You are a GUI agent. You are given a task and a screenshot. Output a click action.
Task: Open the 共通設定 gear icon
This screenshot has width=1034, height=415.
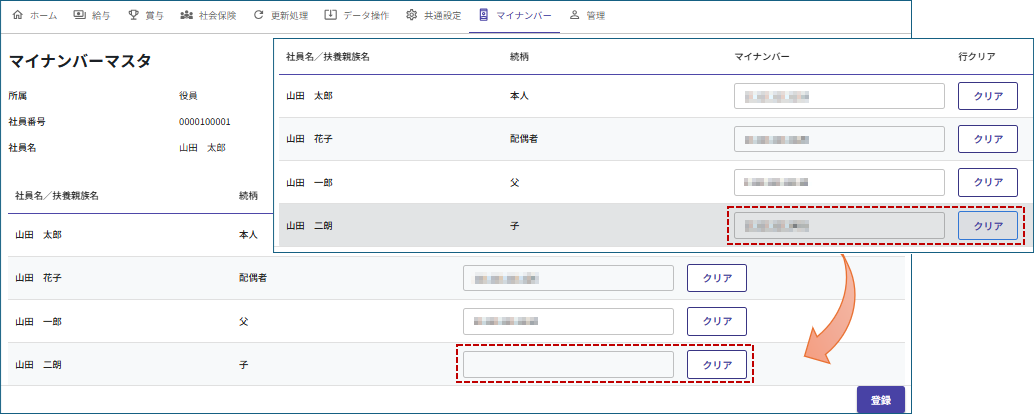(412, 16)
